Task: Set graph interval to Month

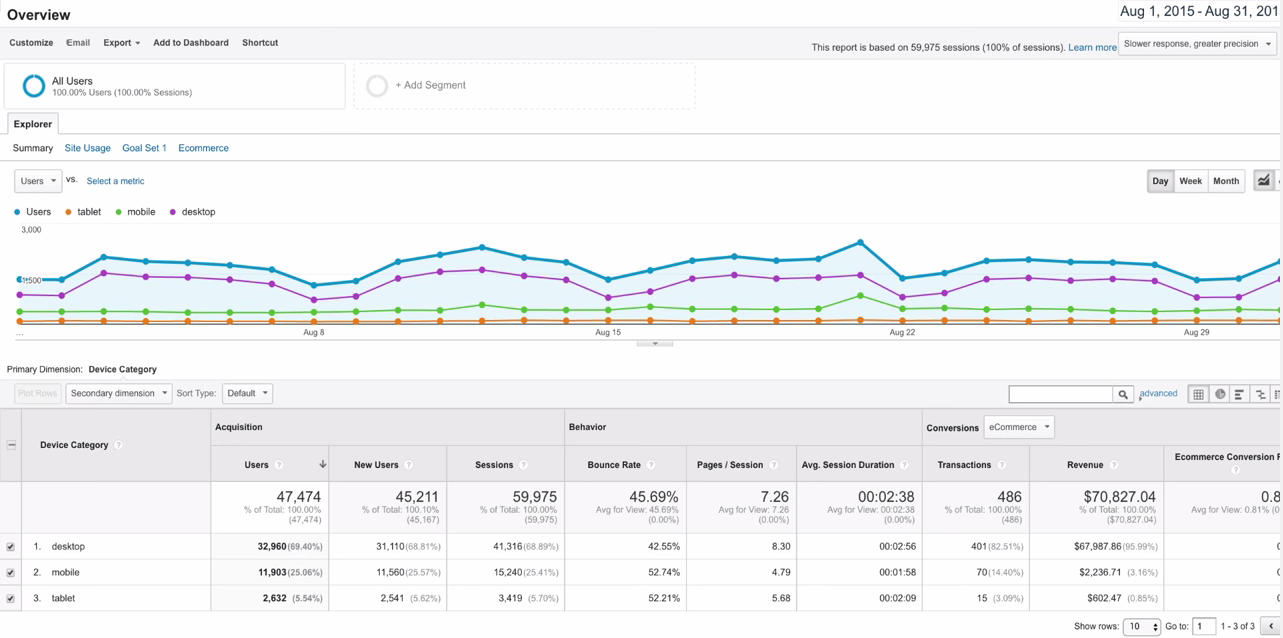Action: point(1226,181)
